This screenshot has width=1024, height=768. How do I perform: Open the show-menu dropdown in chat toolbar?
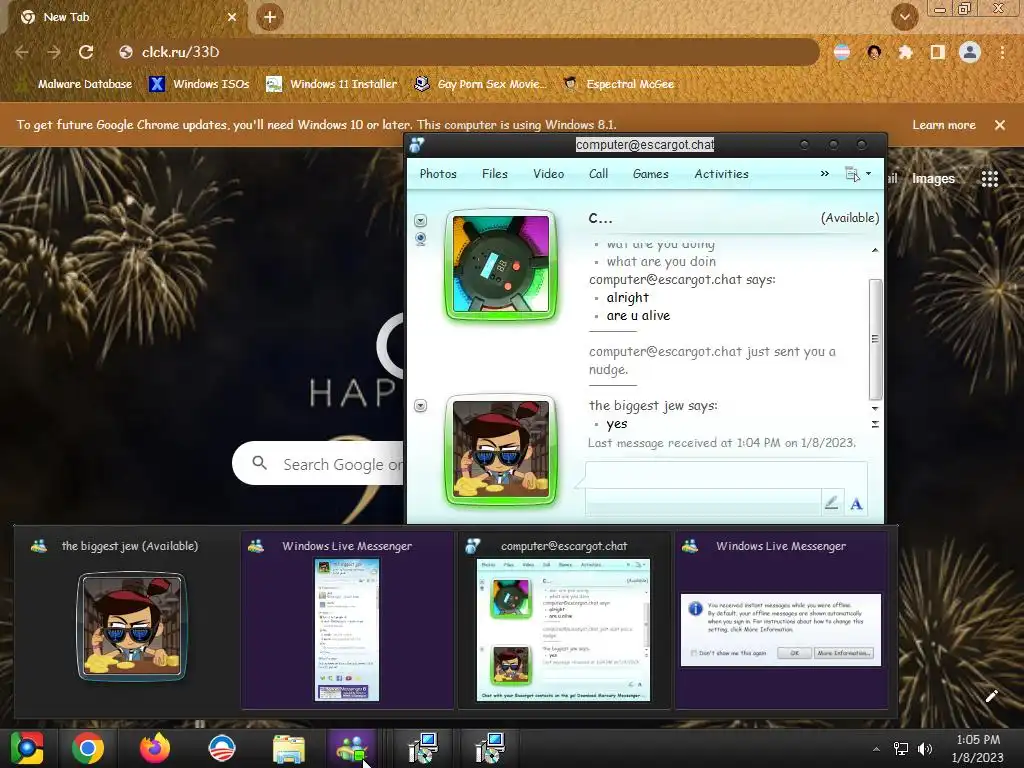point(857,174)
